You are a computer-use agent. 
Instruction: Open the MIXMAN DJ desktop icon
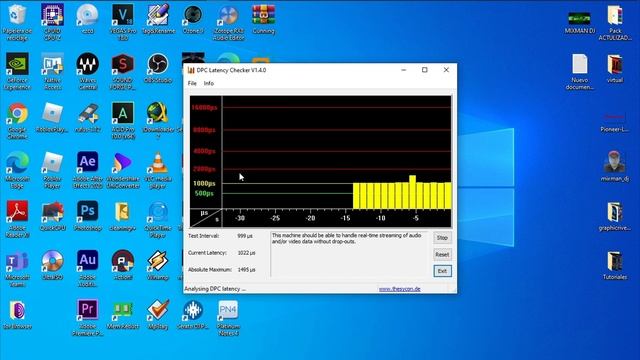tap(580, 22)
